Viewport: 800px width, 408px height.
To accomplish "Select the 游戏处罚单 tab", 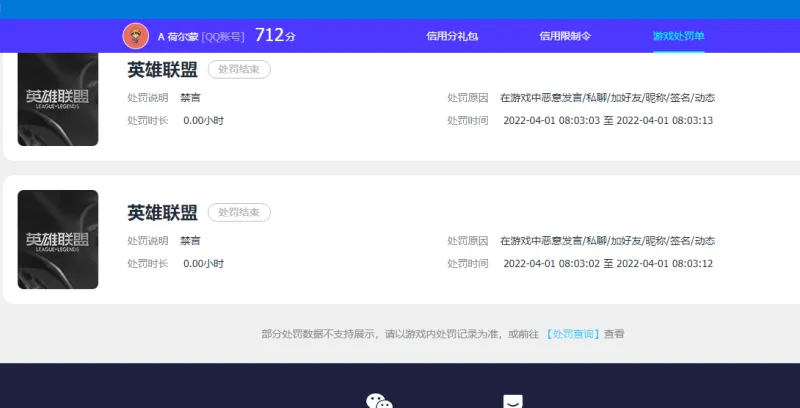I will coord(679,36).
